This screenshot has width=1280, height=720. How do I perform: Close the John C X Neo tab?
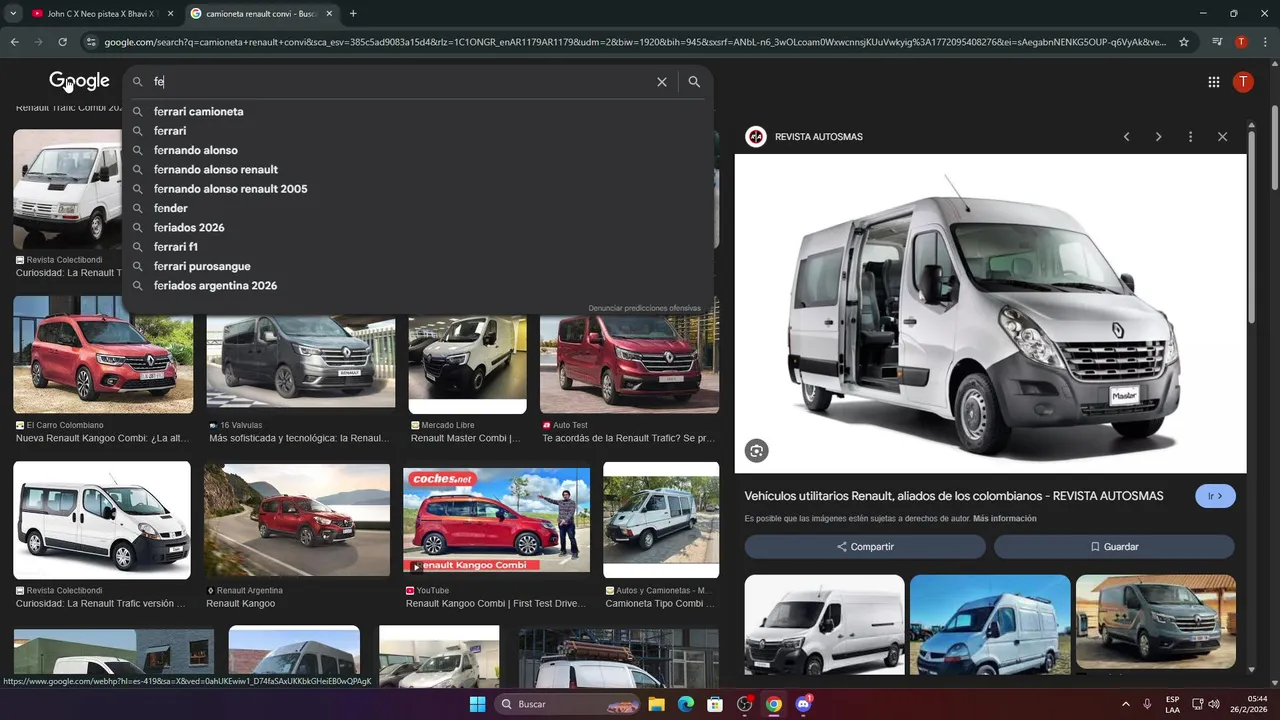pos(170,14)
